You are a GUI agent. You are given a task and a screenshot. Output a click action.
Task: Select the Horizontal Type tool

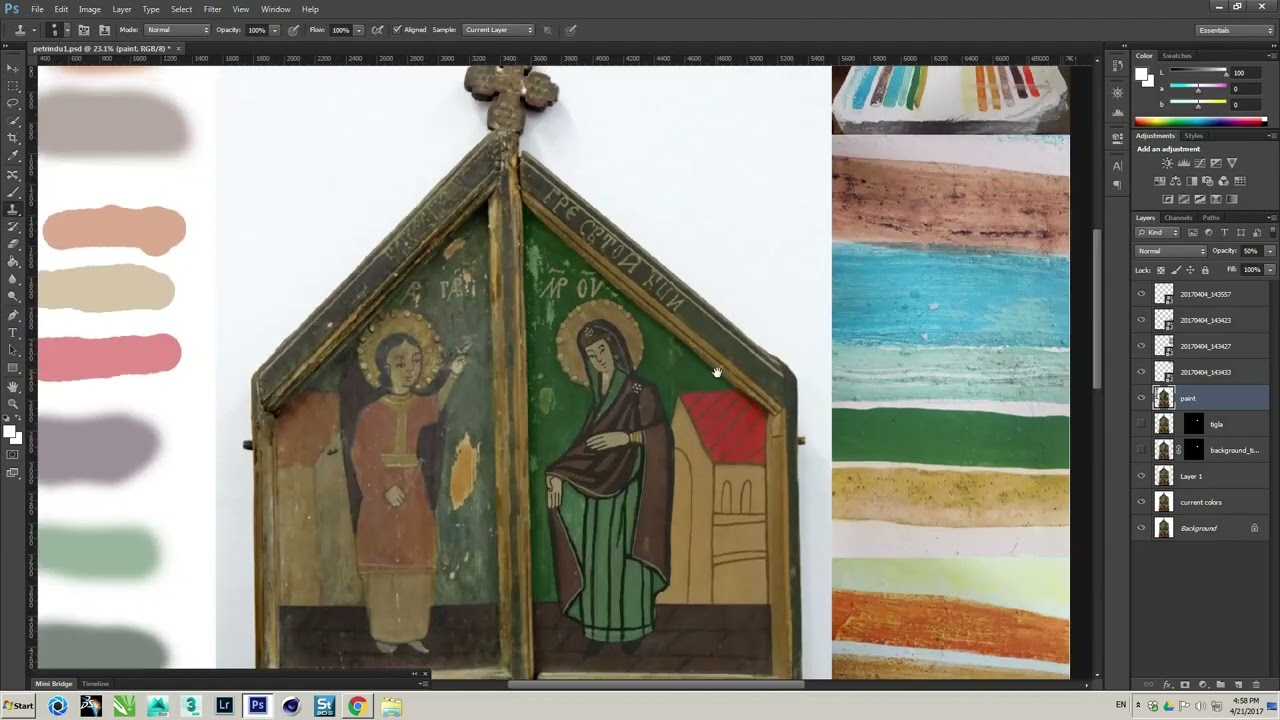pos(13,333)
